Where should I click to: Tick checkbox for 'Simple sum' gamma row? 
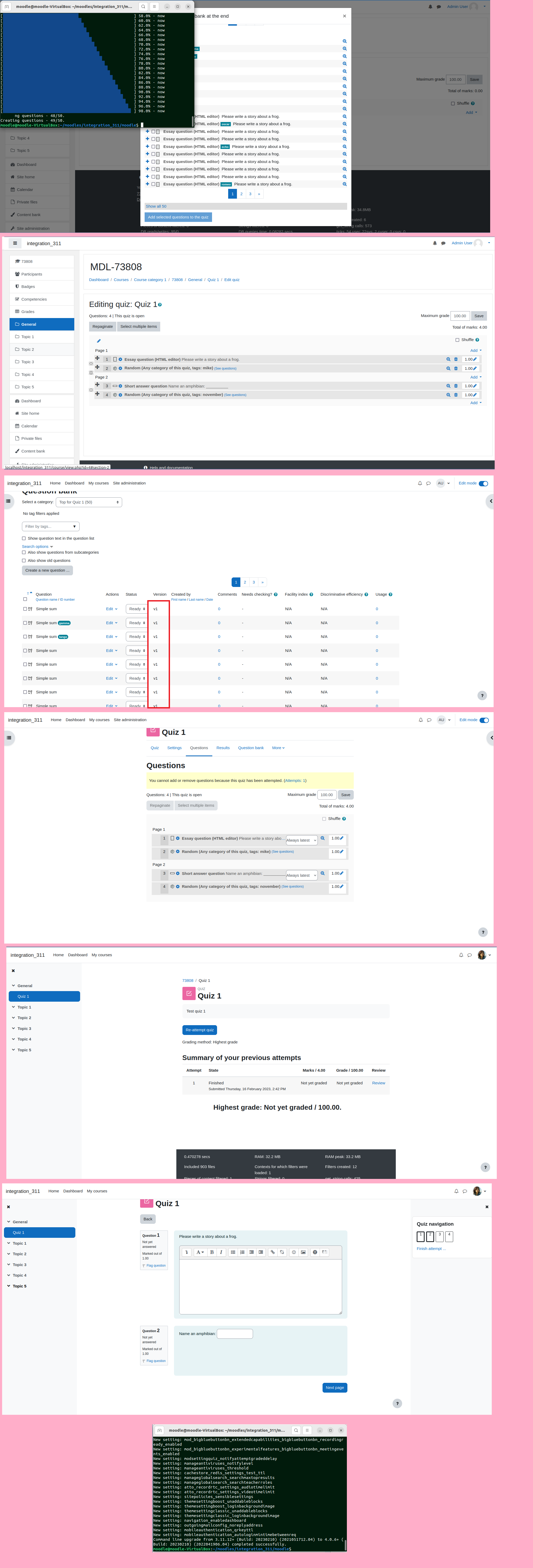coord(25,623)
